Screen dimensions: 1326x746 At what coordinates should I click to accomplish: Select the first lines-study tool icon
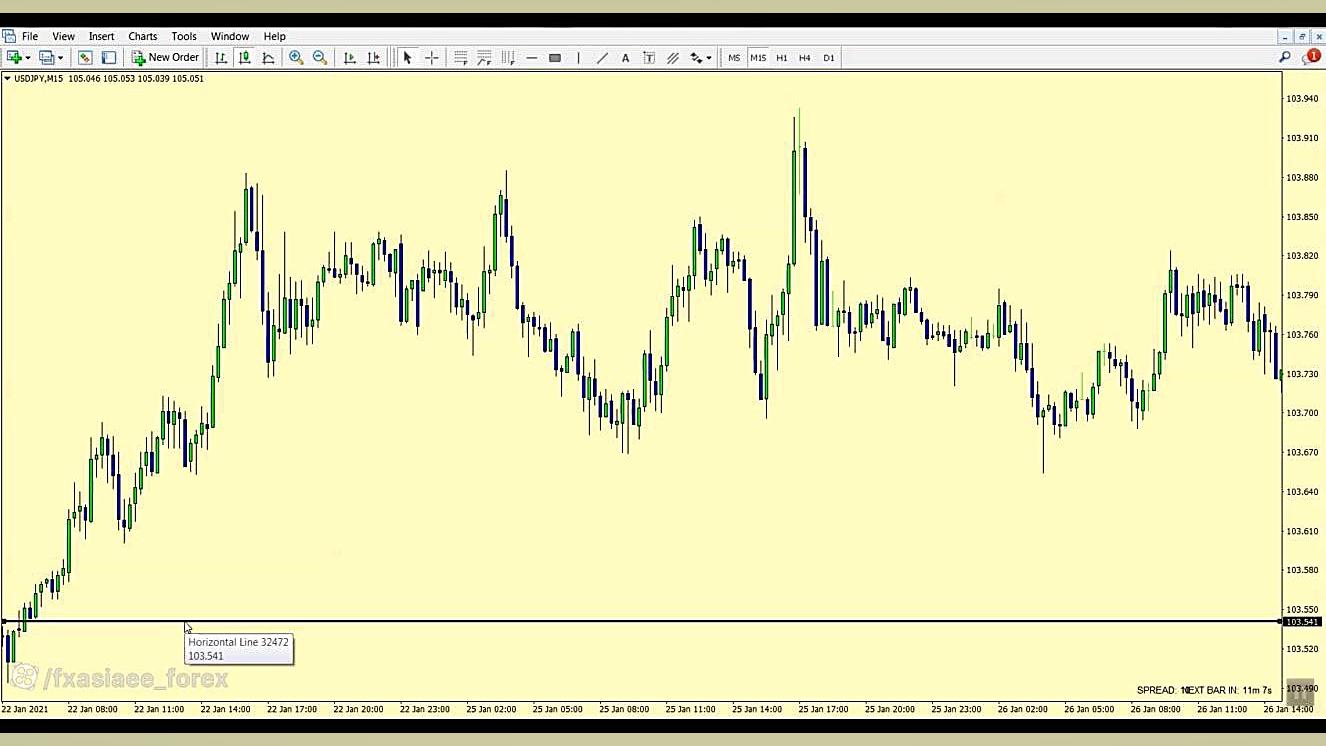pyautogui.click(x=461, y=58)
